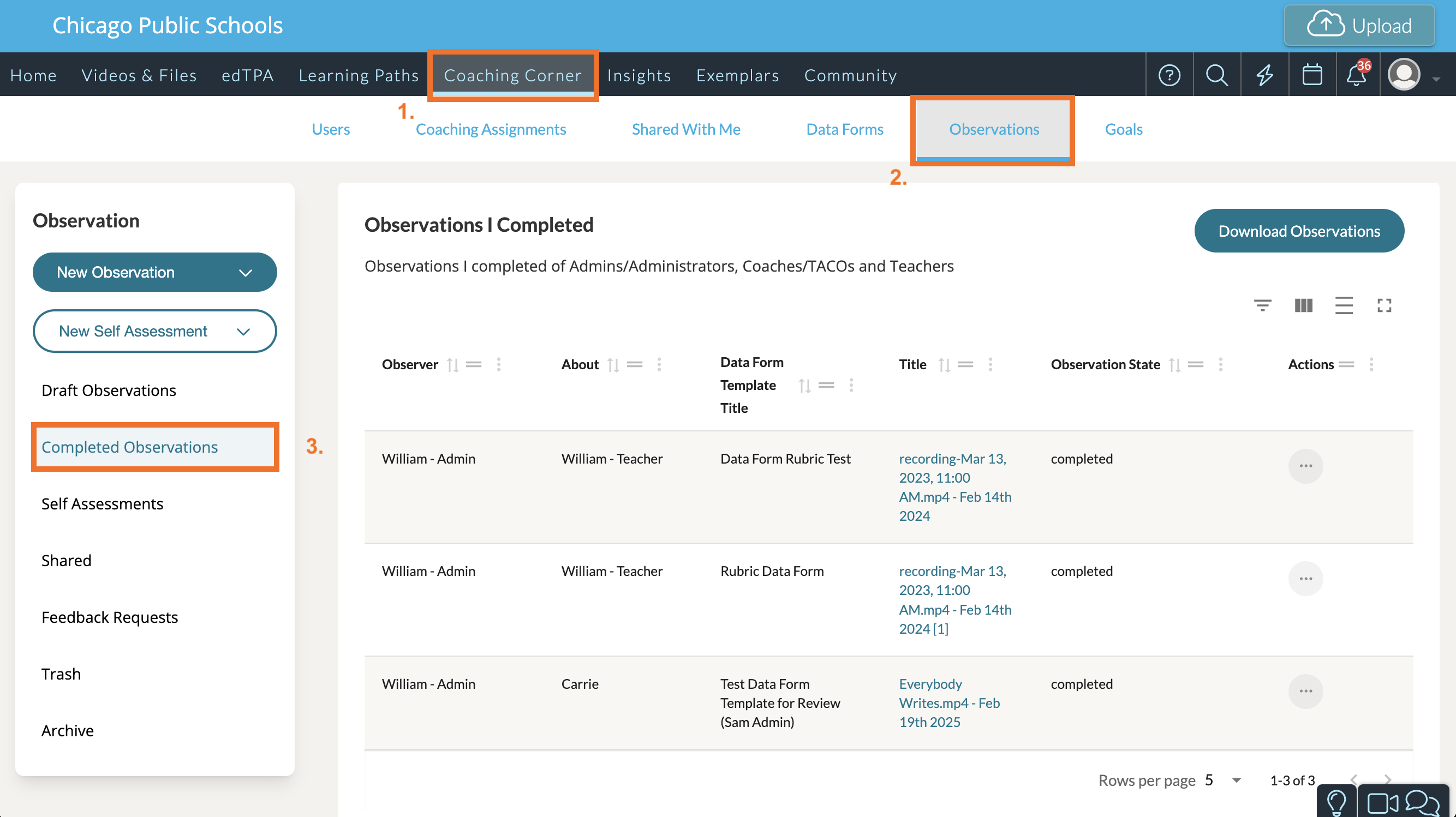Screen dimensions: 1456x817
Task: Open Draft Observations in sidebar
Action: (109, 391)
